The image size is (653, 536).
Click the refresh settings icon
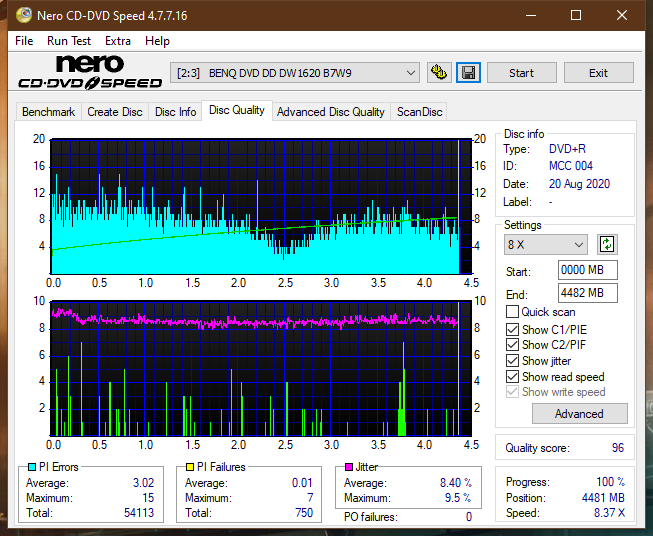(607, 244)
